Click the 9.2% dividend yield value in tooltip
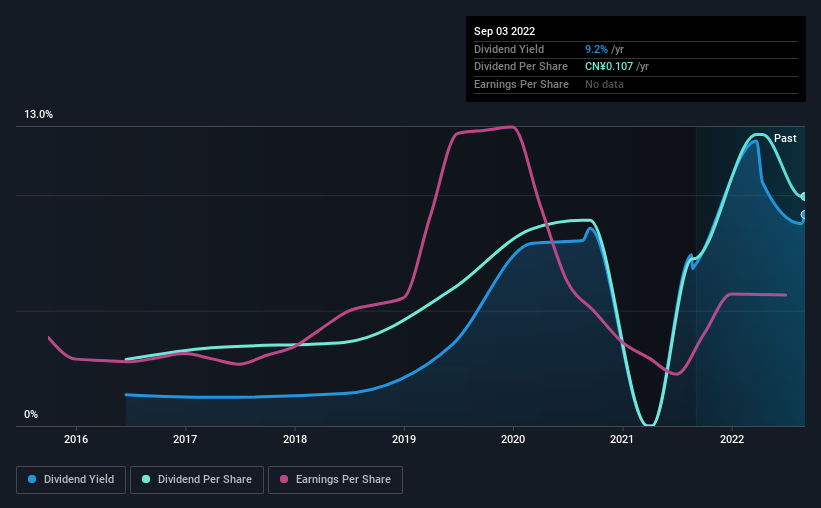This screenshot has width=821, height=508. tap(596, 49)
